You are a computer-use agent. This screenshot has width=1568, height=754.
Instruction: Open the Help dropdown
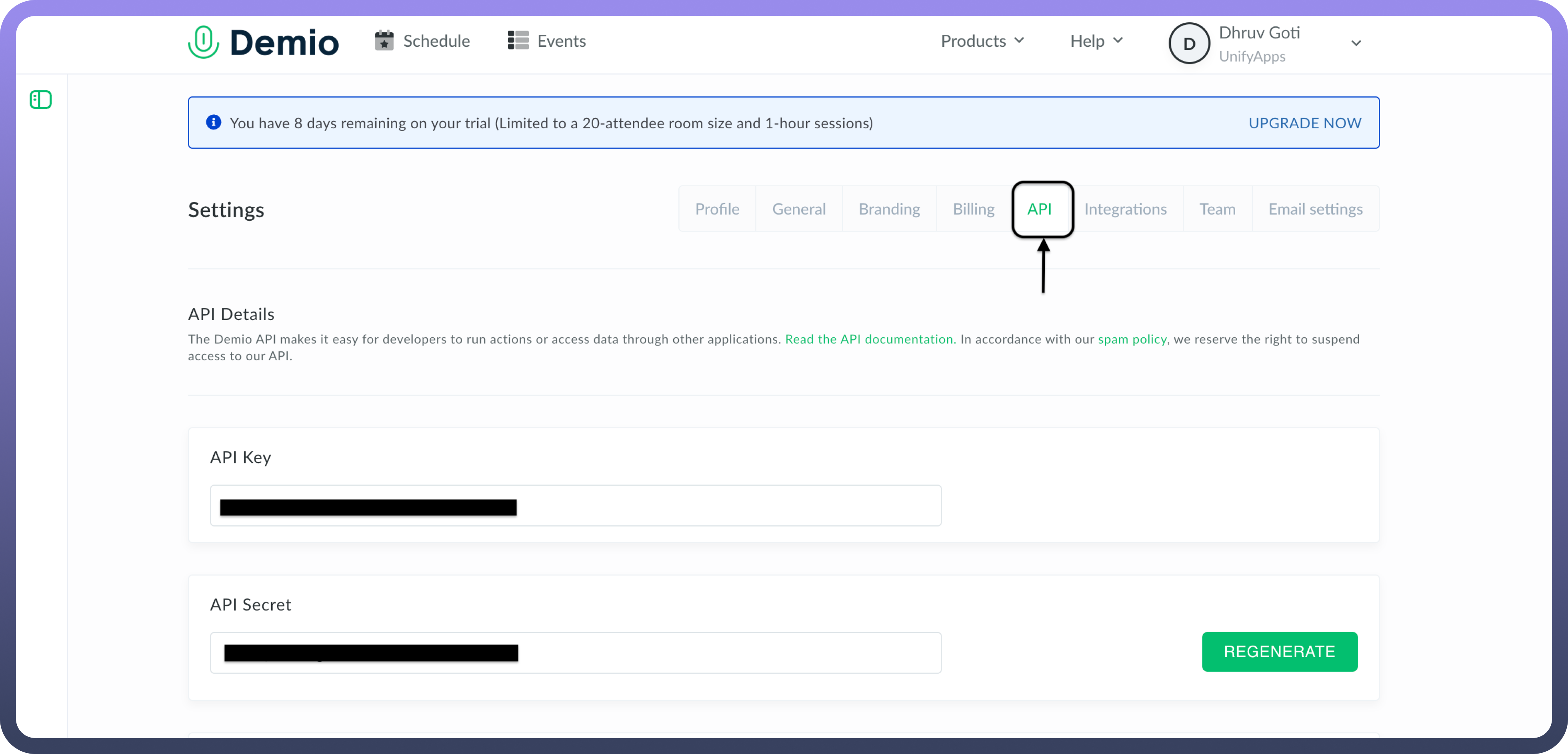coord(1096,41)
